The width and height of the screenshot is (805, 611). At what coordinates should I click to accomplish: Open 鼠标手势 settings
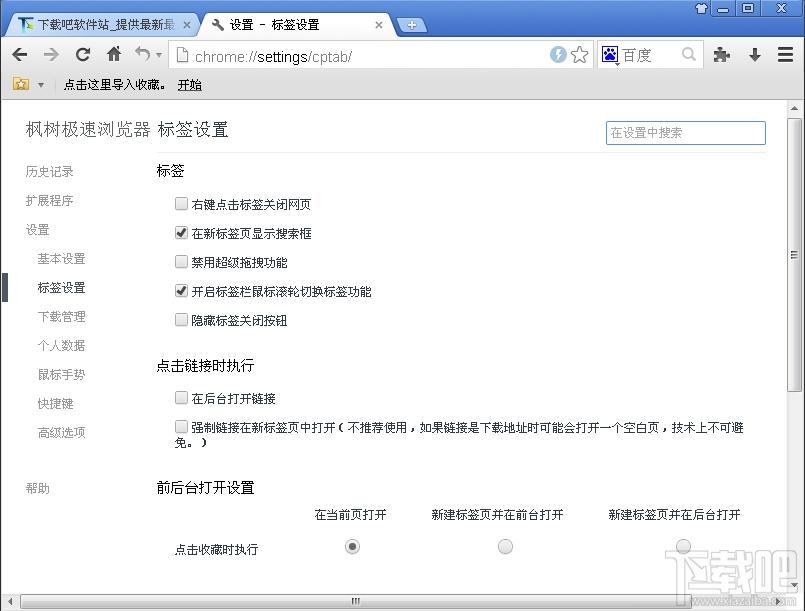pos(61,375)
